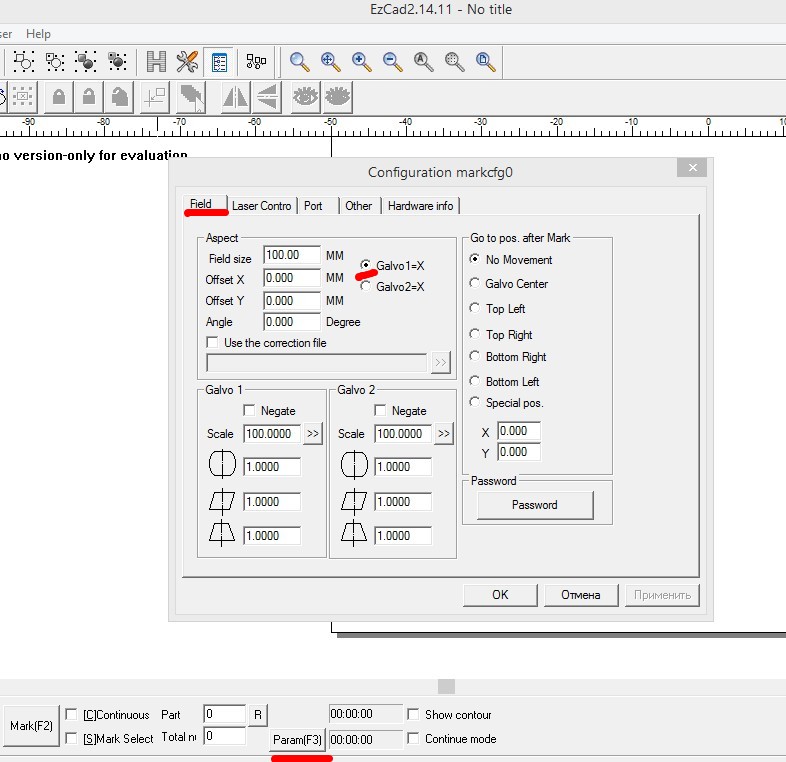This screenshot has width=786, height=762.
Task: Click the pick/select objects tool icon
Action: (x=23, y=61)
